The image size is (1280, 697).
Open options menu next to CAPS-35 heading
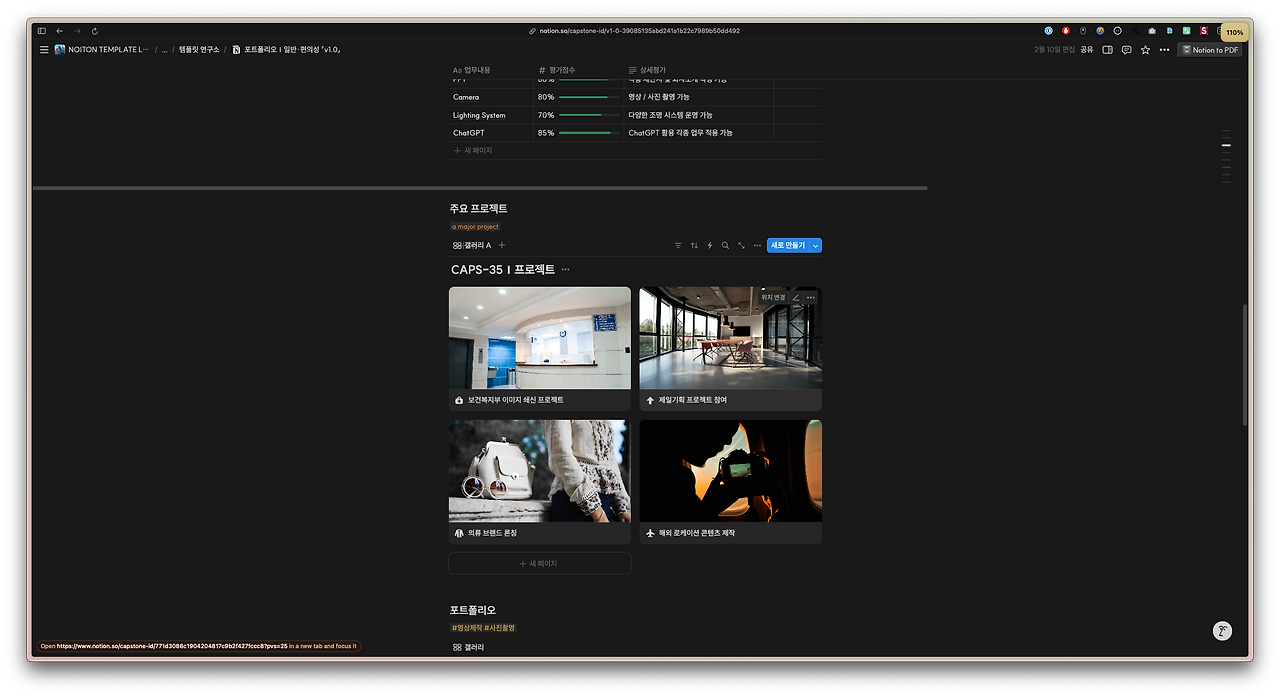click(x=565, y=269)
